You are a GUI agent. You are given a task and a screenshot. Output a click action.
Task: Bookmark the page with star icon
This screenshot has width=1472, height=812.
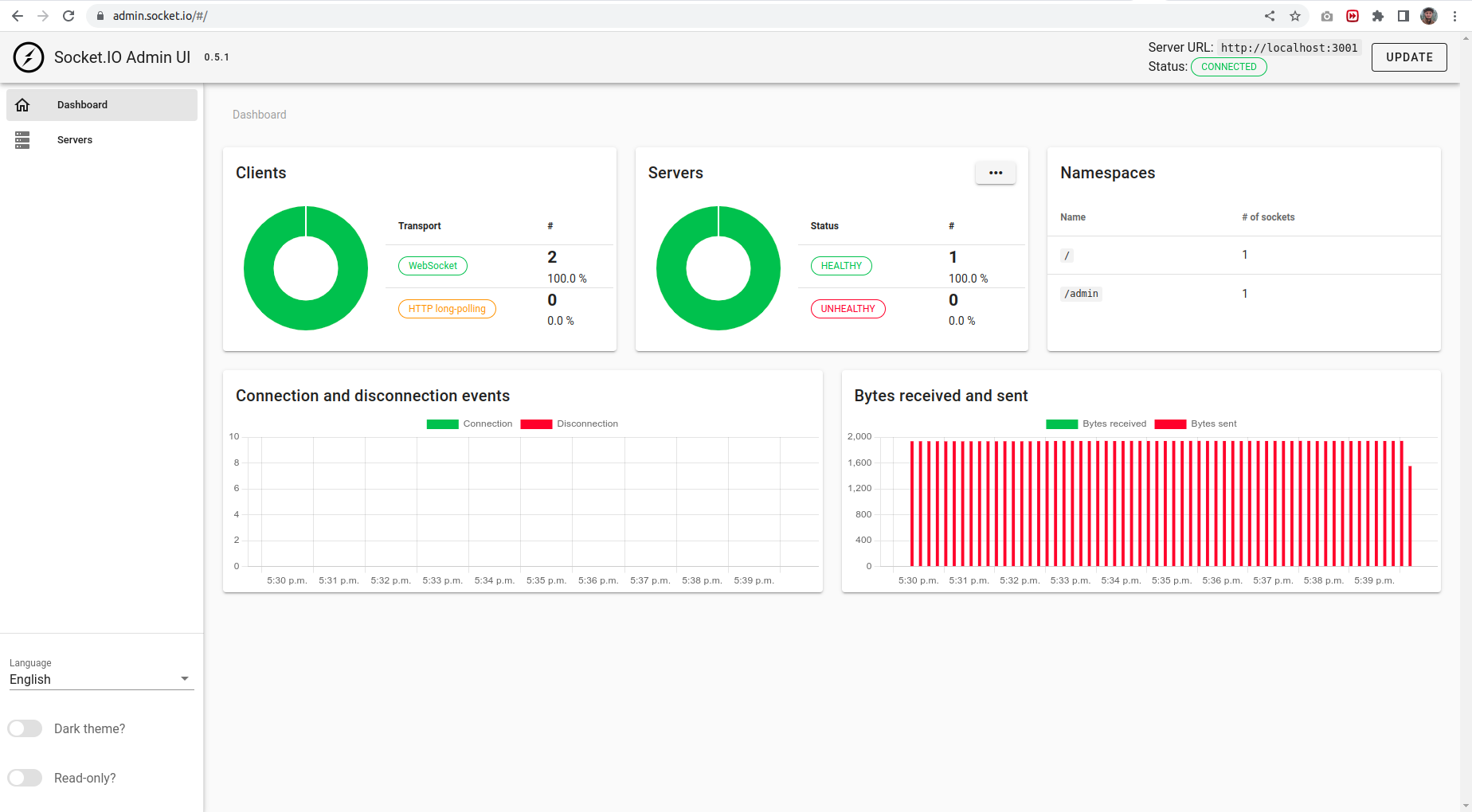point(1295,16)
